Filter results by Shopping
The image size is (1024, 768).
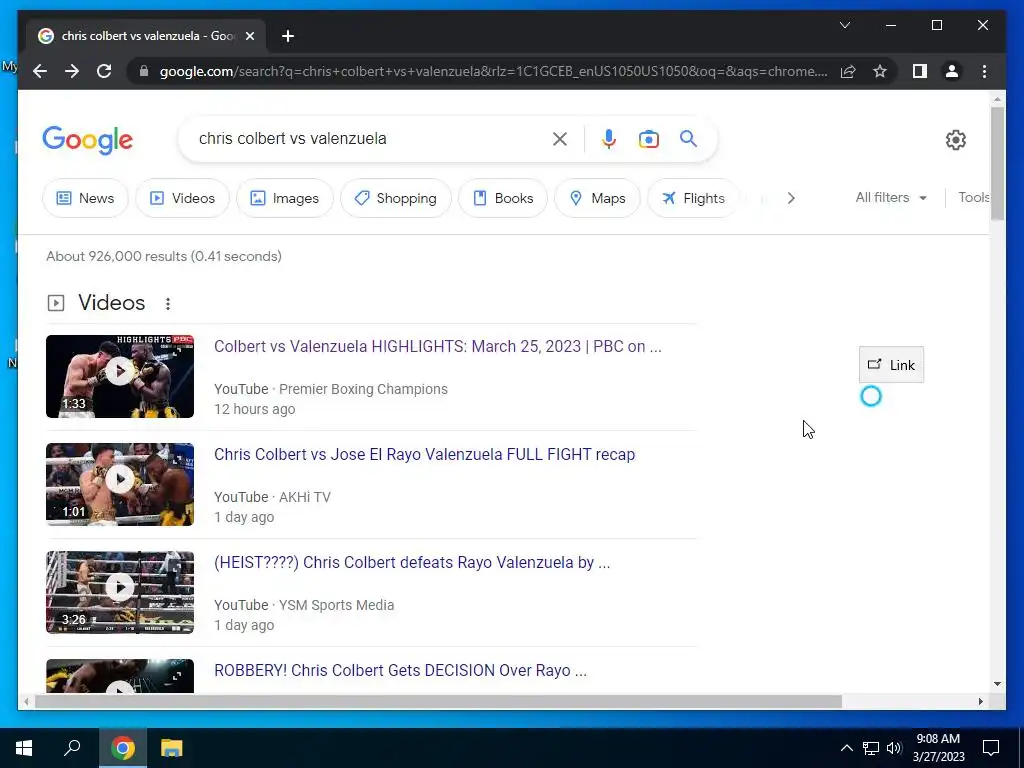click(395, 198)
